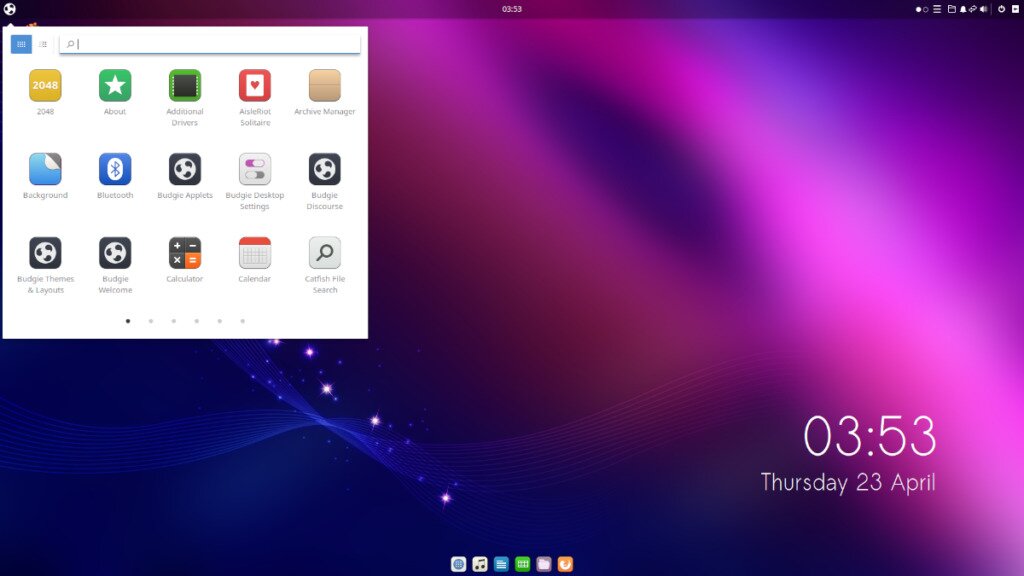1024x576 pixels.
Task: Launch Catfish File Search
Action: pyautogui.click(x=324, y=254)
